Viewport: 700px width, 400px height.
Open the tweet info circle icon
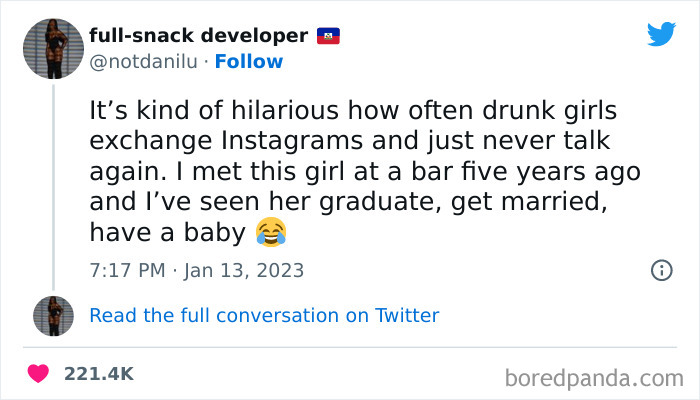661,270
